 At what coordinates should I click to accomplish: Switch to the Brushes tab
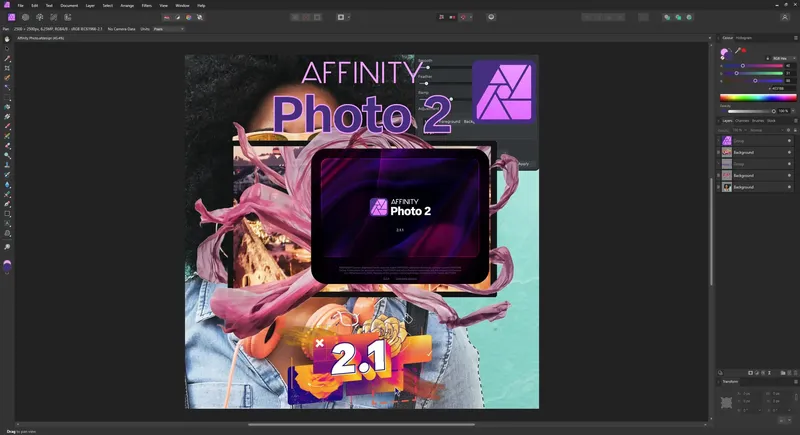point(758,121)
